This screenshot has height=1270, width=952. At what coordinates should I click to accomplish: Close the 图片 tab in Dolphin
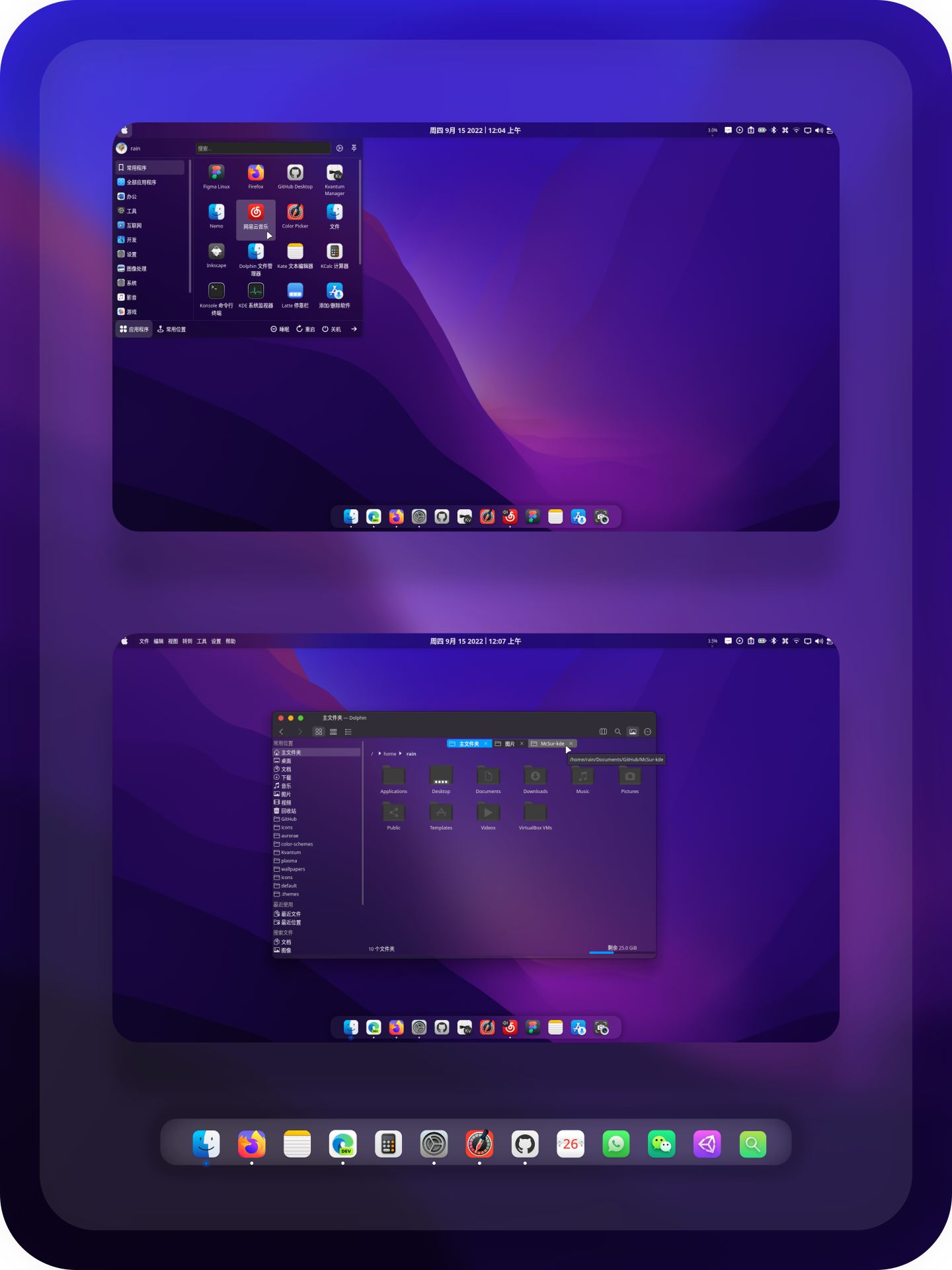[x=522, y=743]
